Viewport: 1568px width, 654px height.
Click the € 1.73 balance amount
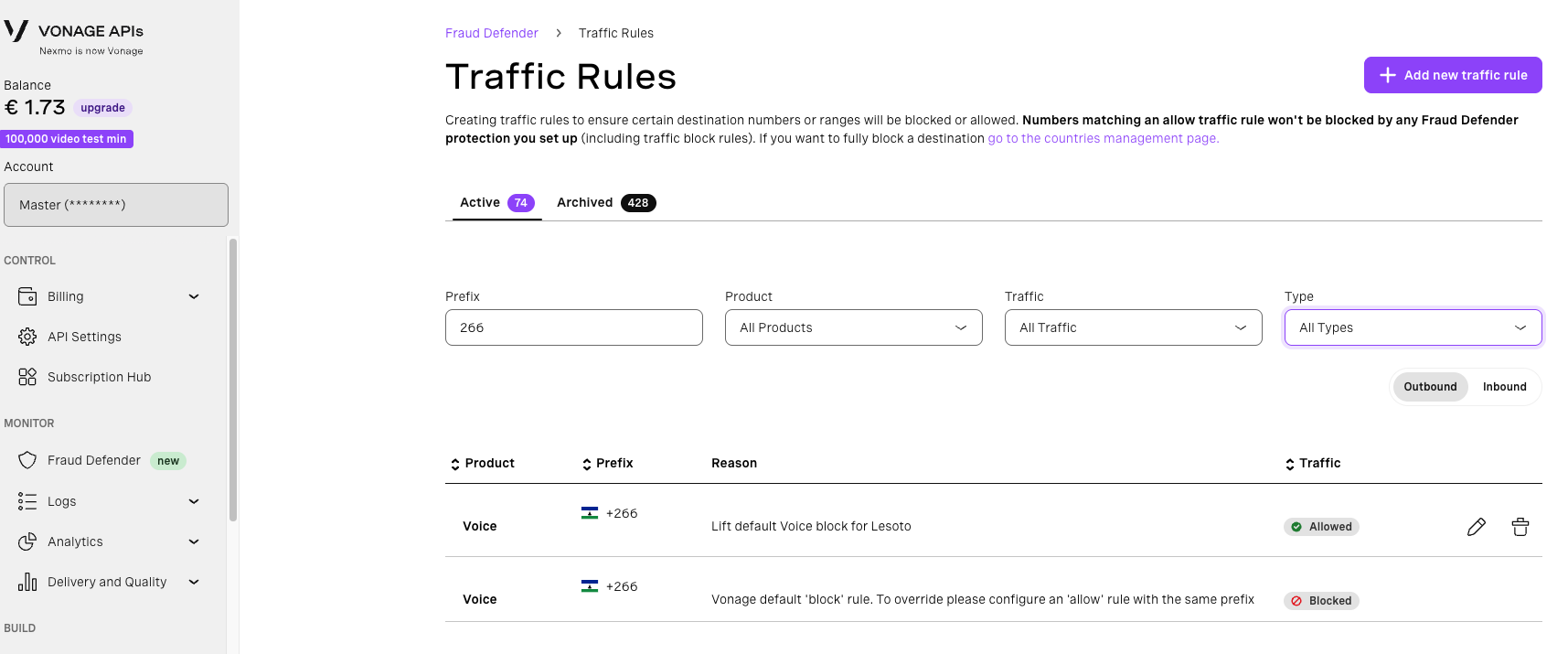pos(35,107)
